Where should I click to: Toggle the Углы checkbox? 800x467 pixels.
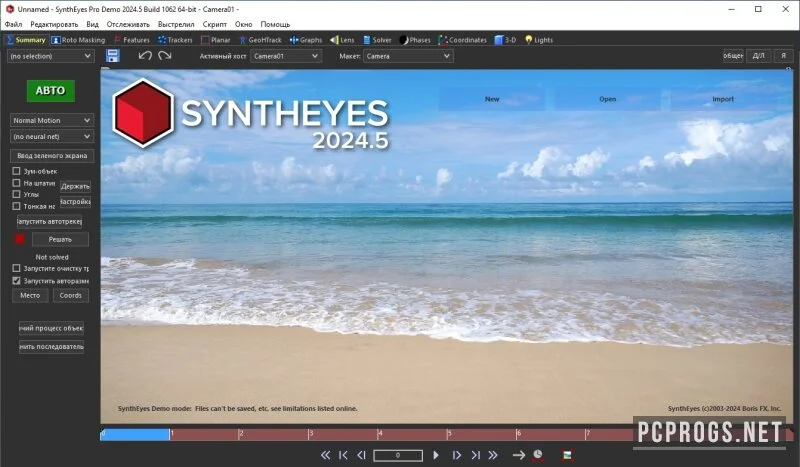point(16,194)
